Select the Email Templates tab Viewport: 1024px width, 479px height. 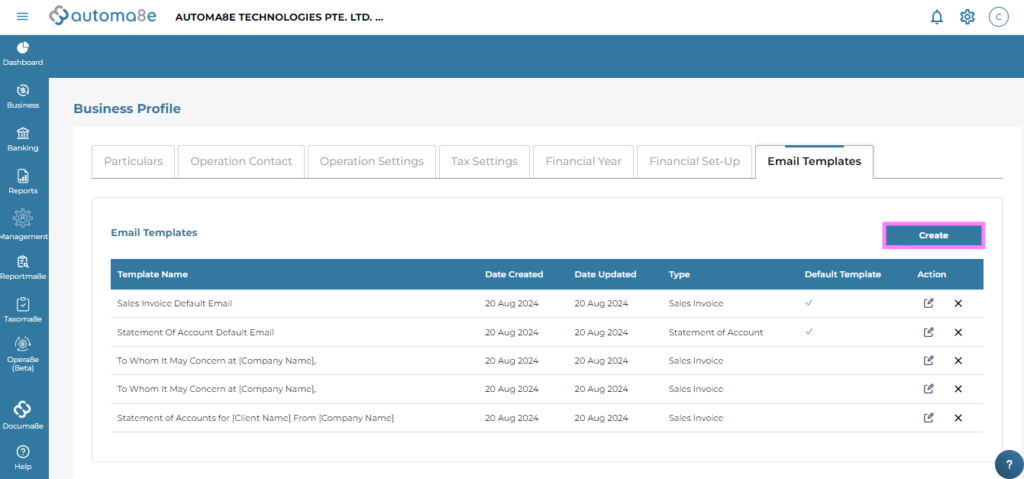point(814,161)
